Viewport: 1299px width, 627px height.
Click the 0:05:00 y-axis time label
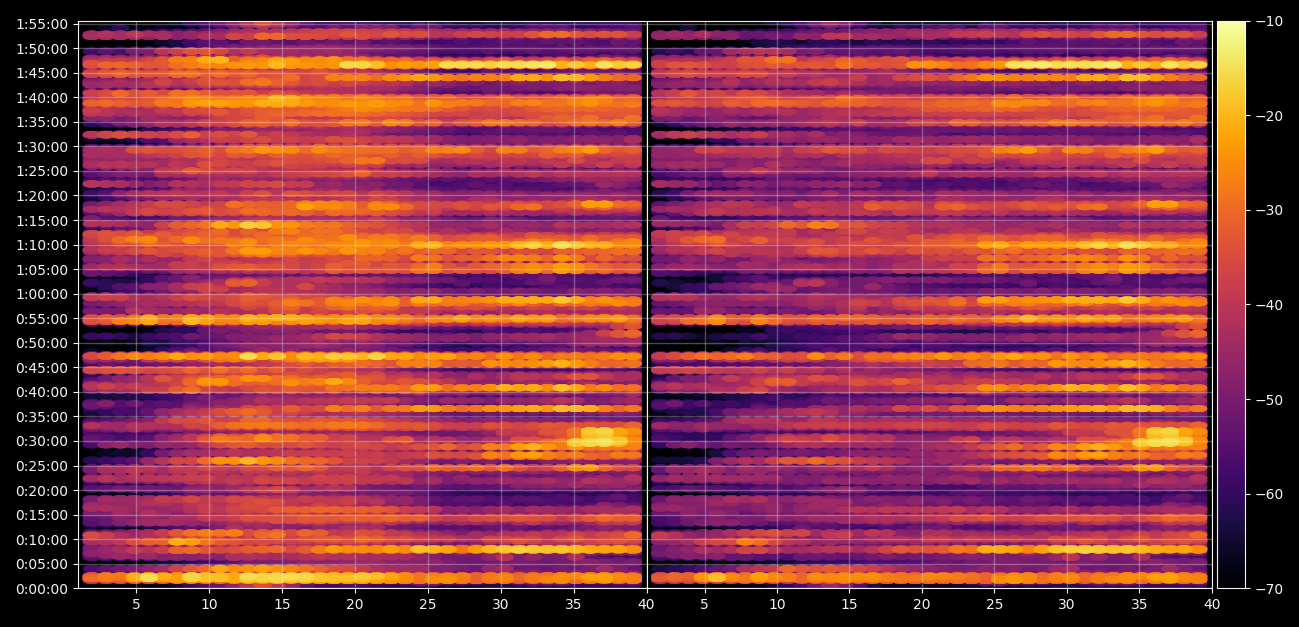[x=43, y=564]
